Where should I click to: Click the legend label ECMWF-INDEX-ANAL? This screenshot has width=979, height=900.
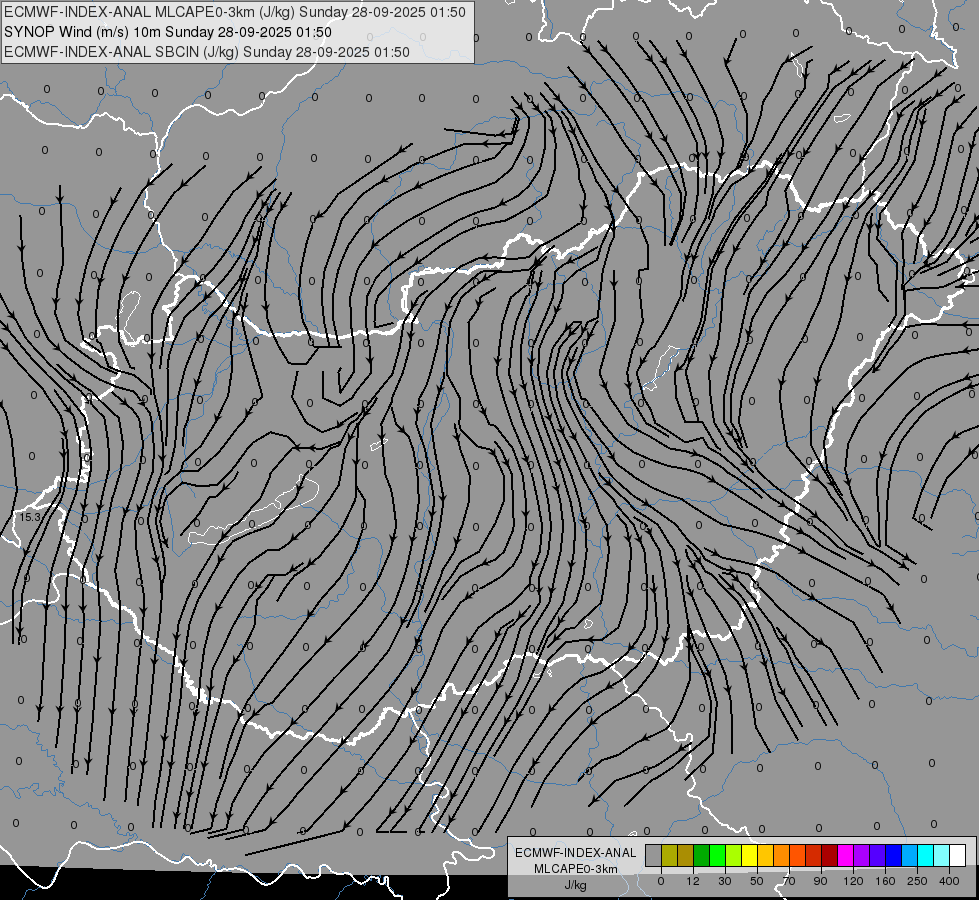(575, 853)
